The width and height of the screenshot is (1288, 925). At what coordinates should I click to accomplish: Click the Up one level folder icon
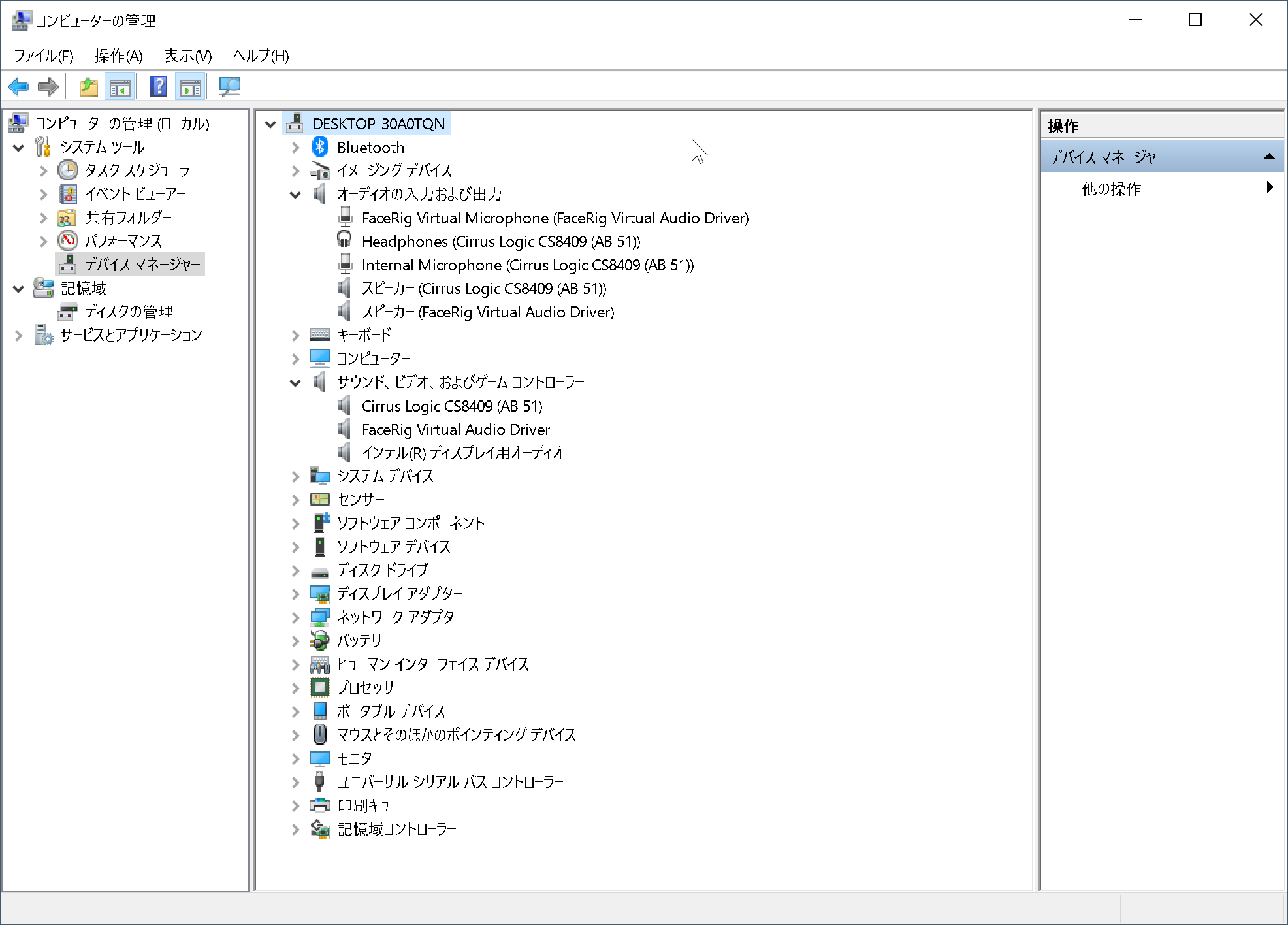coord(88,86)
